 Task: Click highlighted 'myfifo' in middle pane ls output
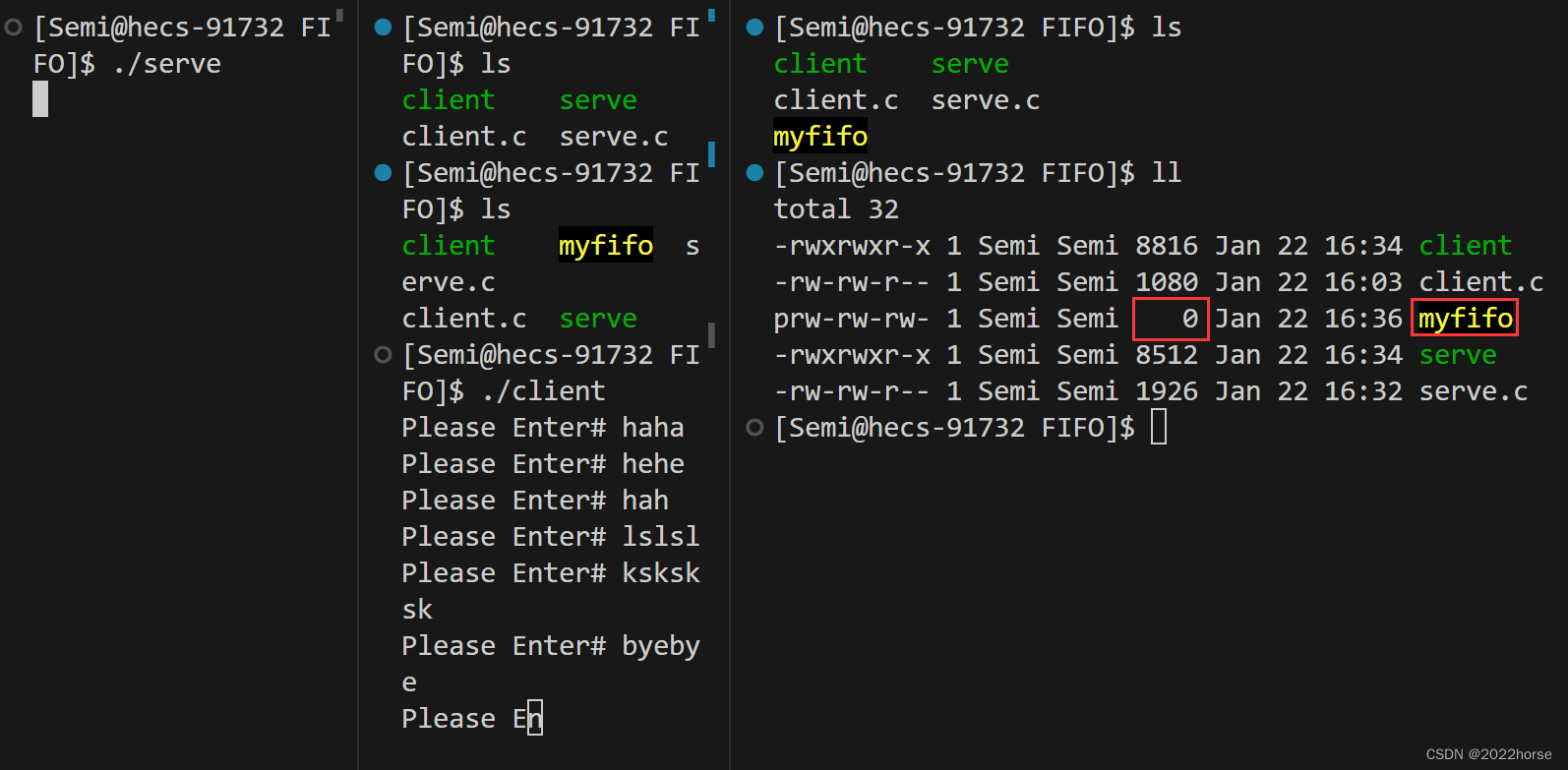[x=606, y=246]
